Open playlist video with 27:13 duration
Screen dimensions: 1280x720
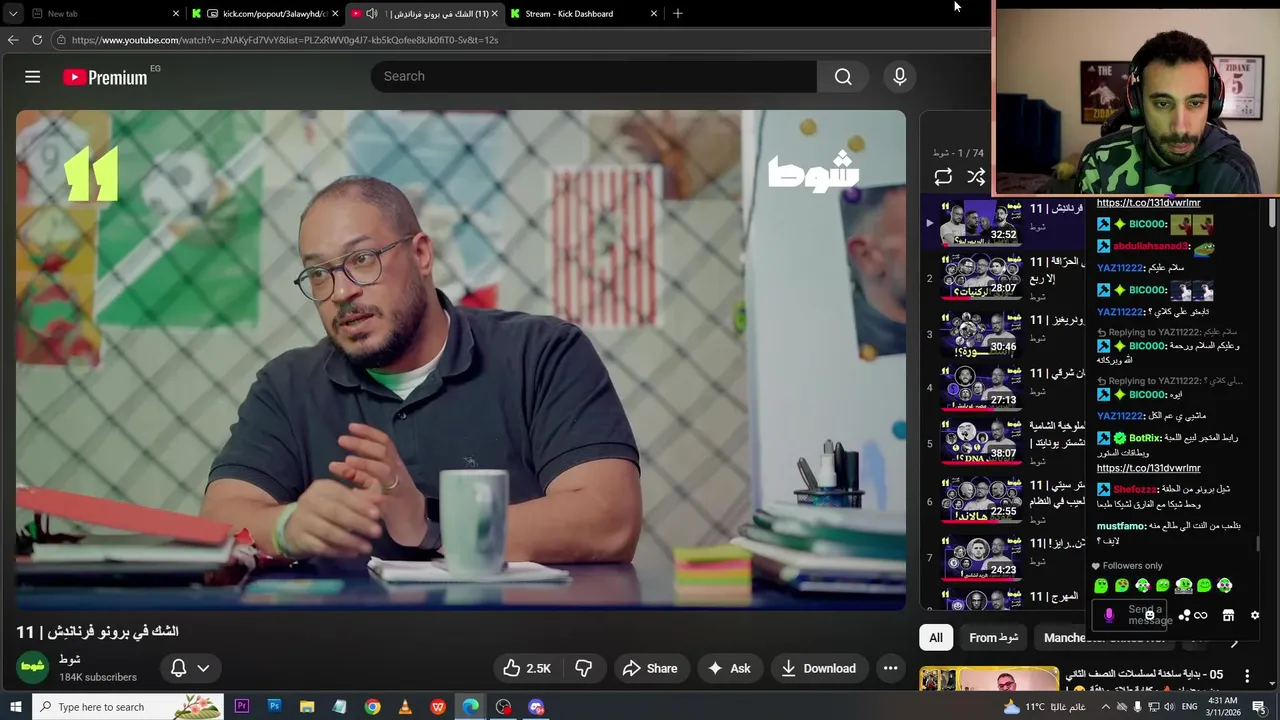(x=980, y=388)
